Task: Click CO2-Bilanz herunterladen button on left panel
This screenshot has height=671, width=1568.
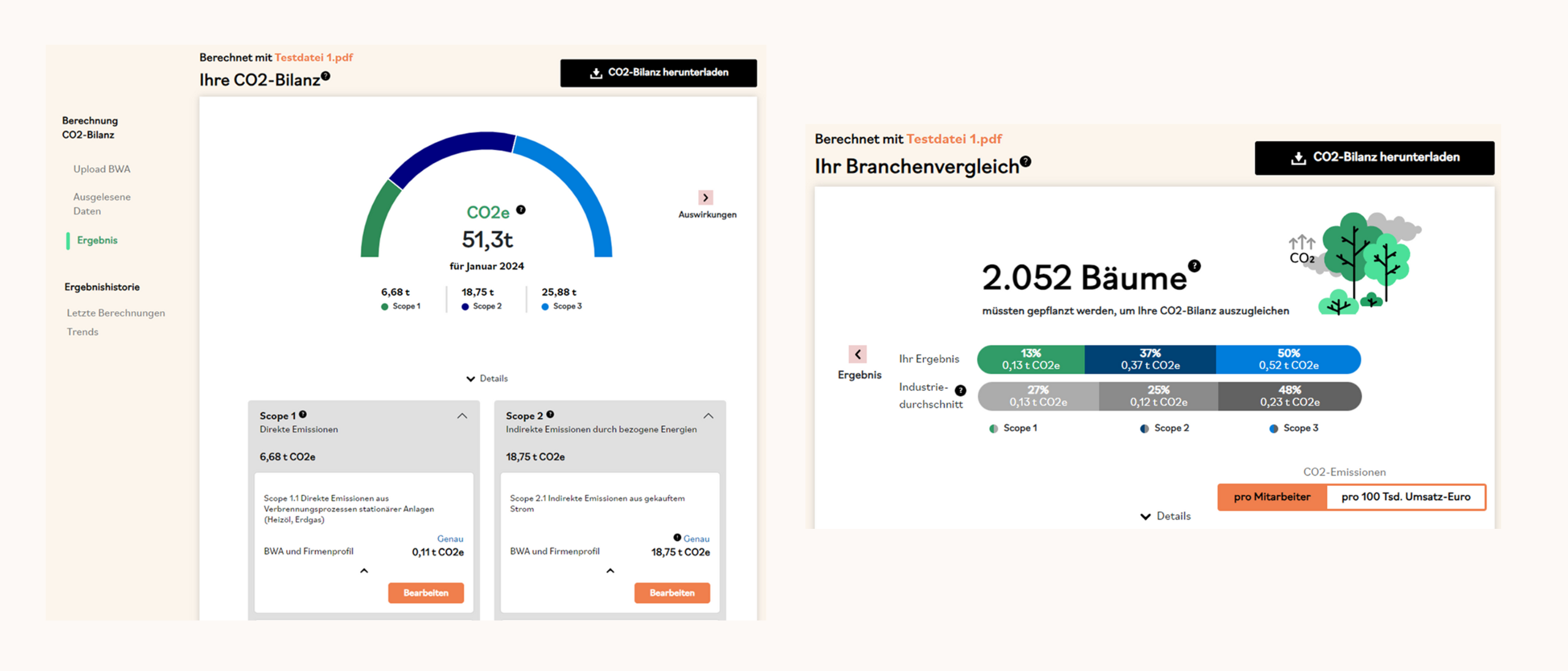Action: pos(658,73)
